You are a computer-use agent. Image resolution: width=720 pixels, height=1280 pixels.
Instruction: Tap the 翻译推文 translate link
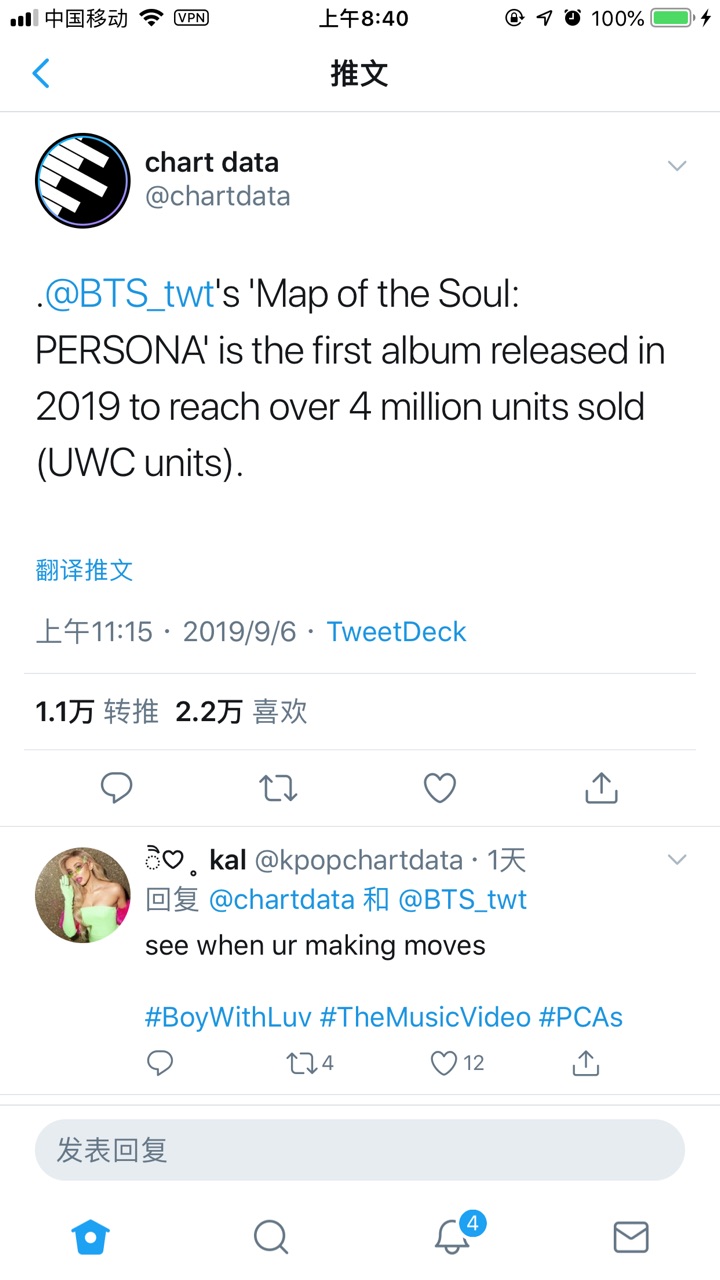click(x=84, y=571)
